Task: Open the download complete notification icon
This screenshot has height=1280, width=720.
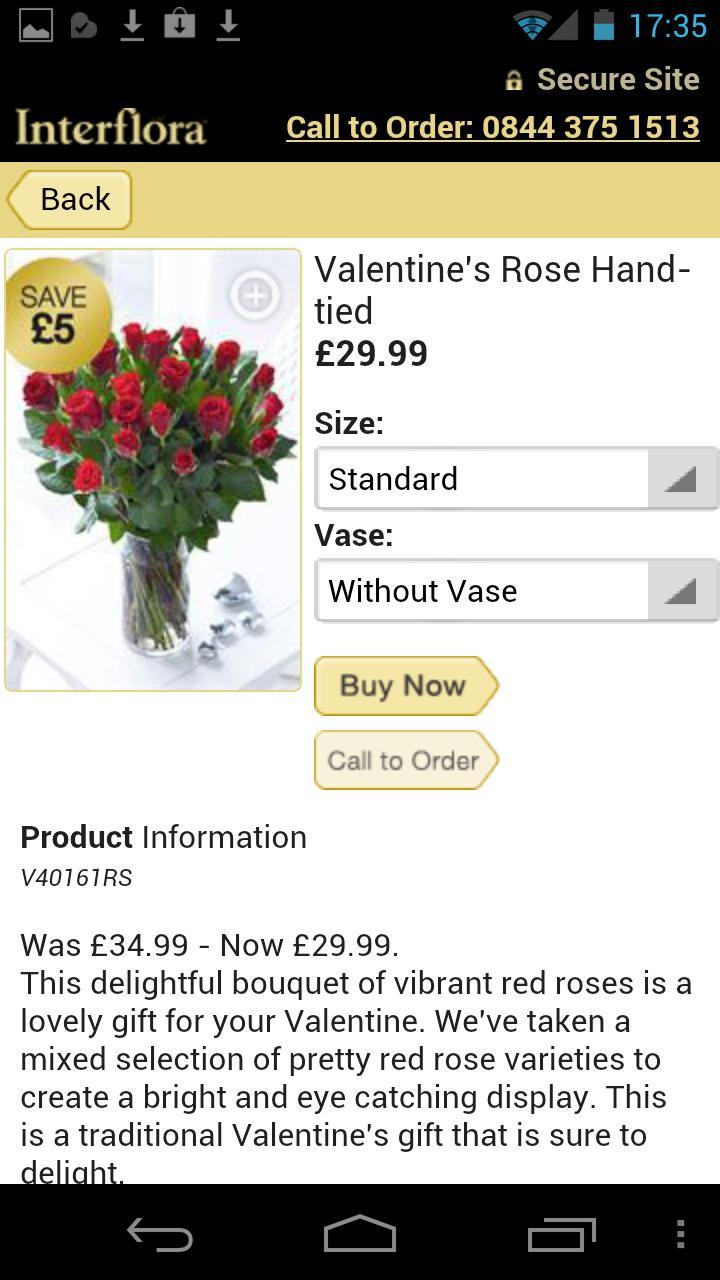Action: (131, 26)
